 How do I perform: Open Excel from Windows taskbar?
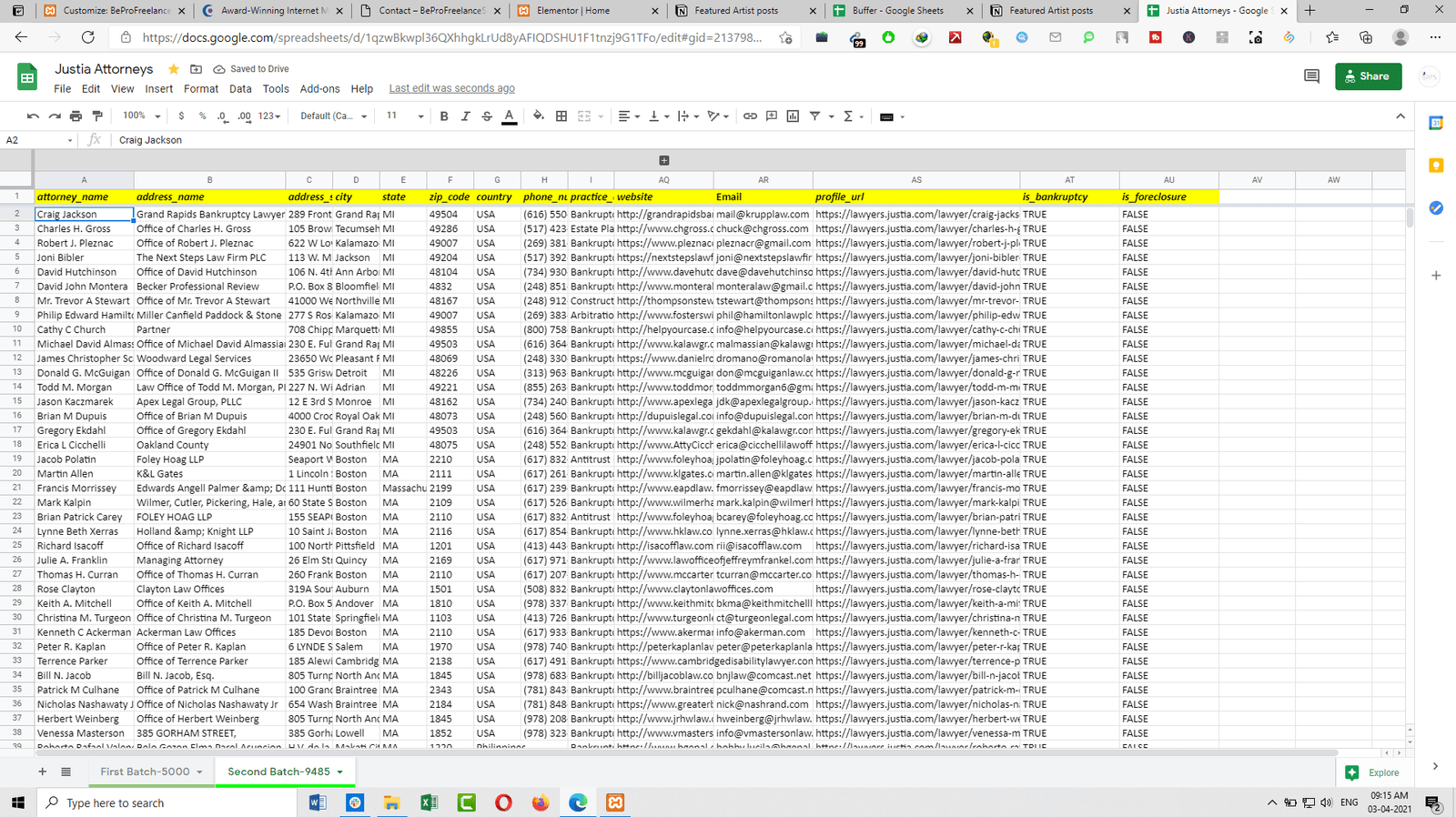429,802
